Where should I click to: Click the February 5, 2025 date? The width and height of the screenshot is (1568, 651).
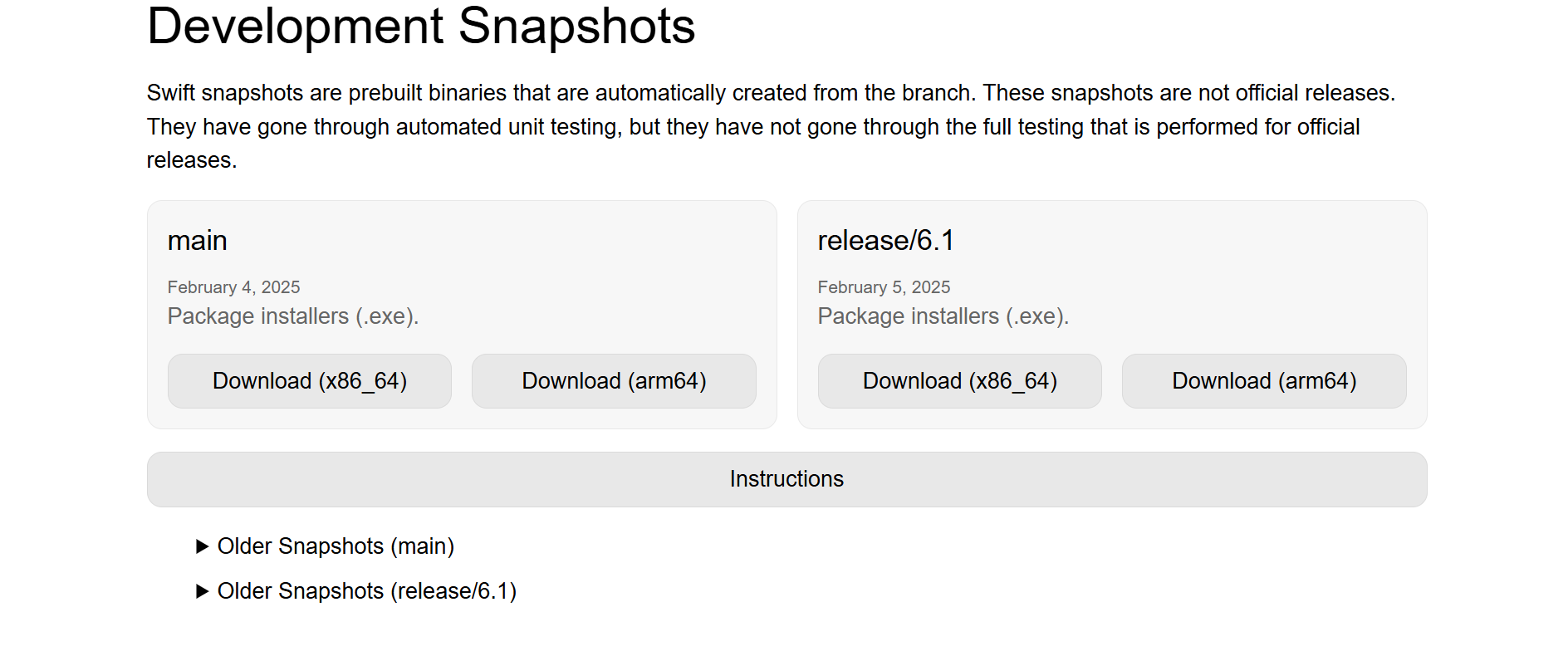tap(884, 287)
